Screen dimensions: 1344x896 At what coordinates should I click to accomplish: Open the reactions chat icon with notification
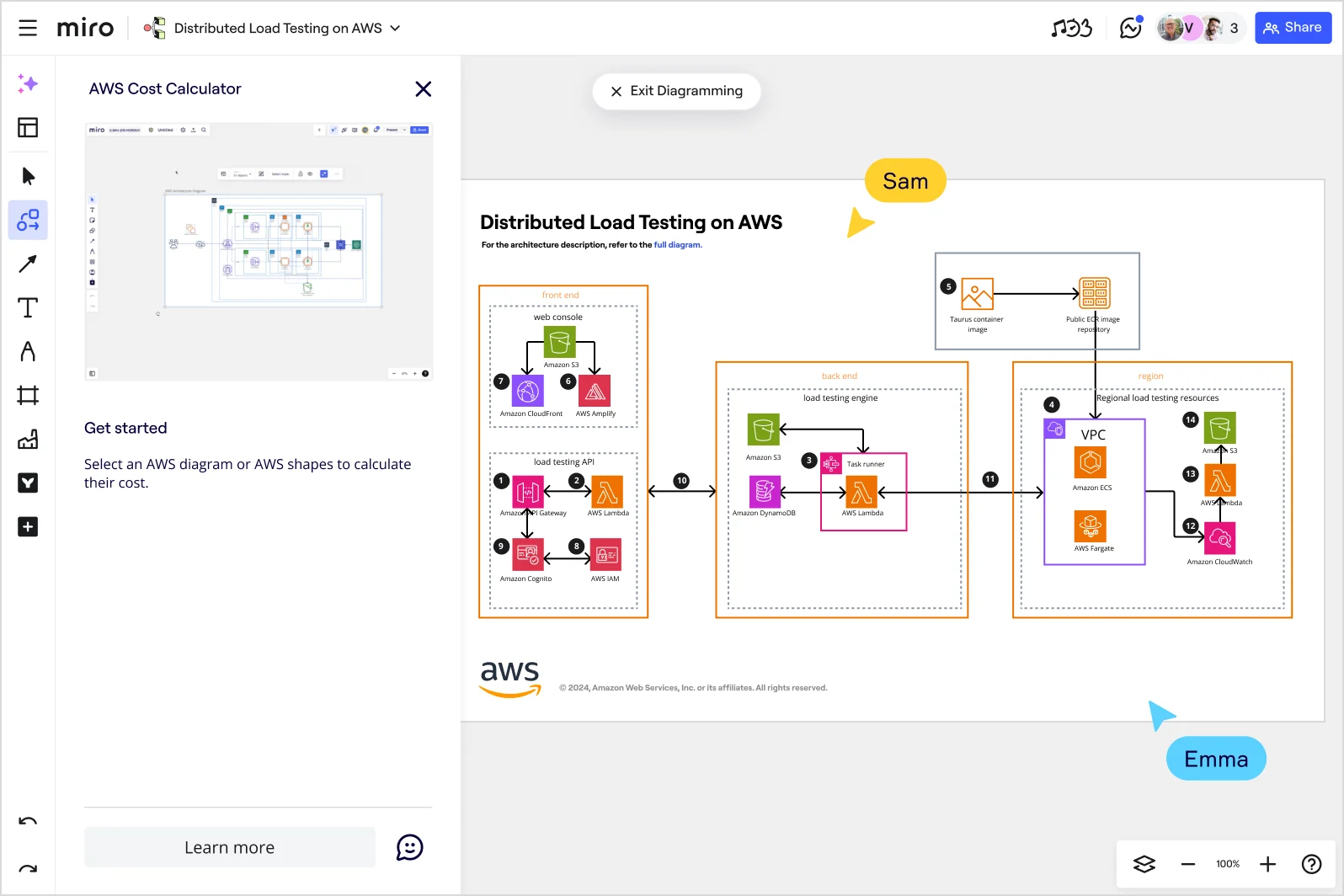pyautogui.click(x=1131, y=28)
